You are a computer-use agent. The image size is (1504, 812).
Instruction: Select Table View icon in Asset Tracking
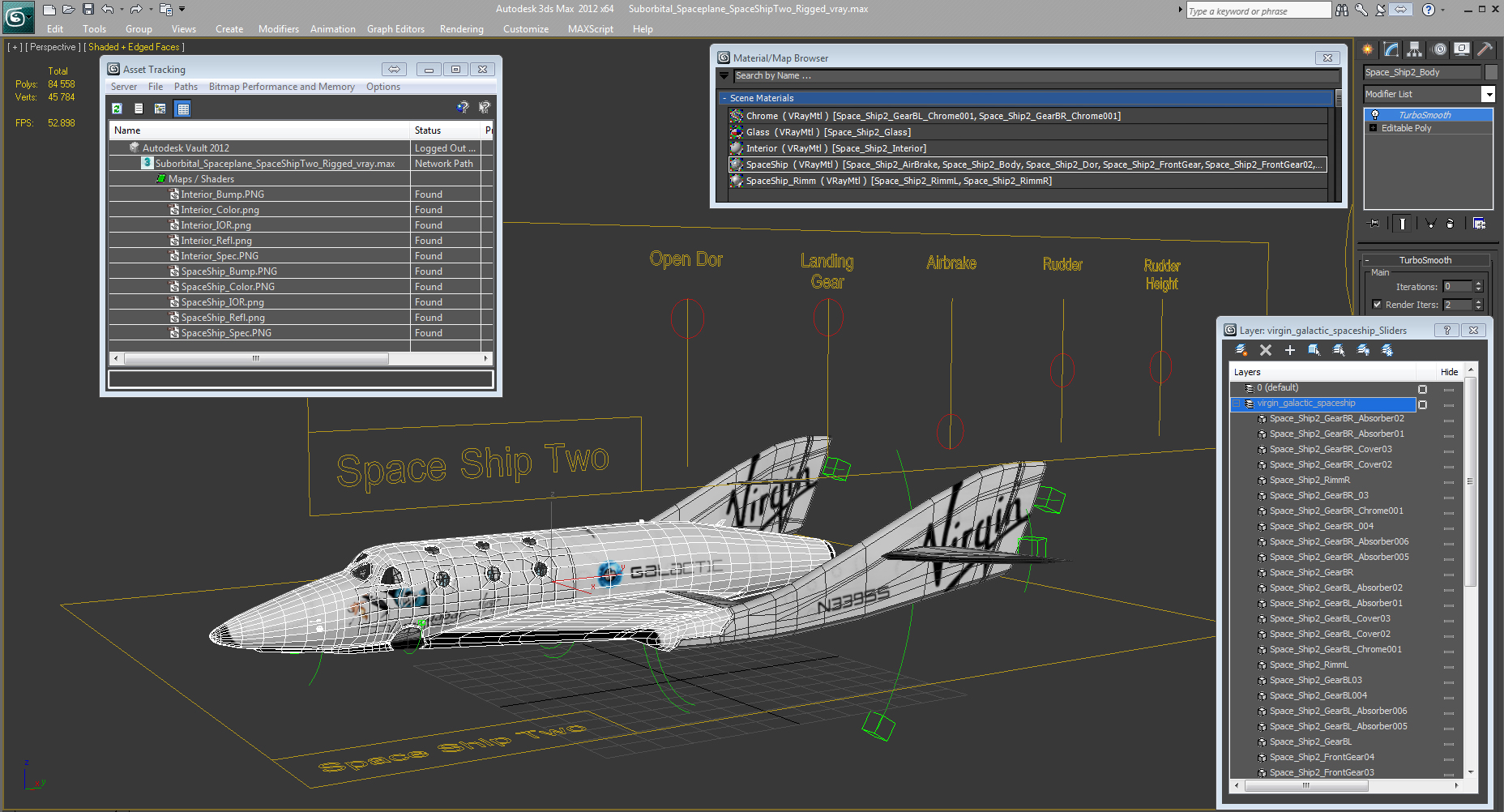click(183, 109)
